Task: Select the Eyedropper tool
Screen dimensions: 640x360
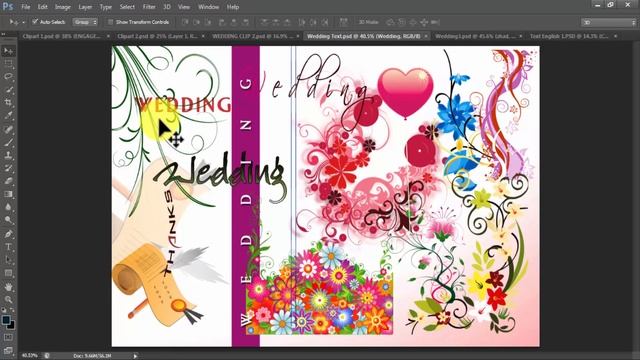Action: [x=8, y=116]
